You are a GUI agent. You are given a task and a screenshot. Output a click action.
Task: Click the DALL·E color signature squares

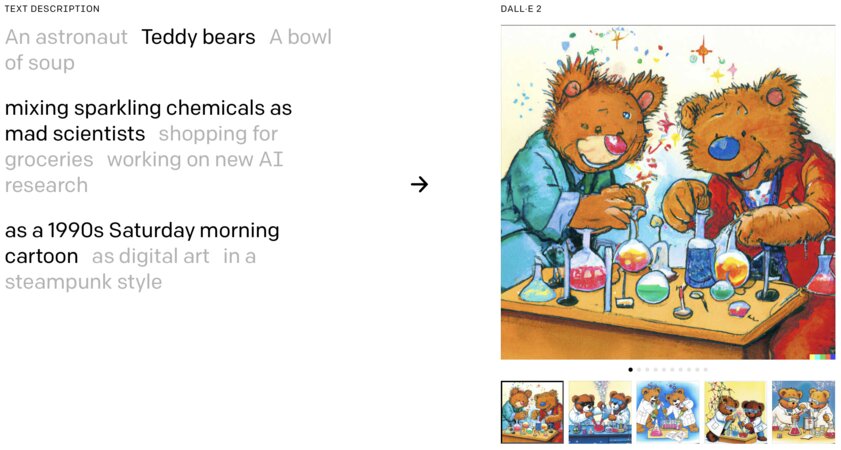click(x=822, y=356)
